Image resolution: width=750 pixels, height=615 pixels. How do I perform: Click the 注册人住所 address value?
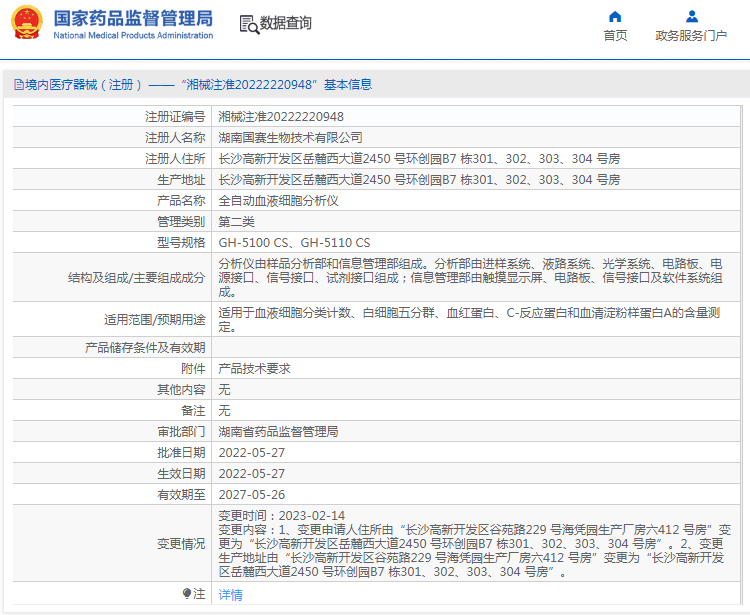[x=419, y=159]
